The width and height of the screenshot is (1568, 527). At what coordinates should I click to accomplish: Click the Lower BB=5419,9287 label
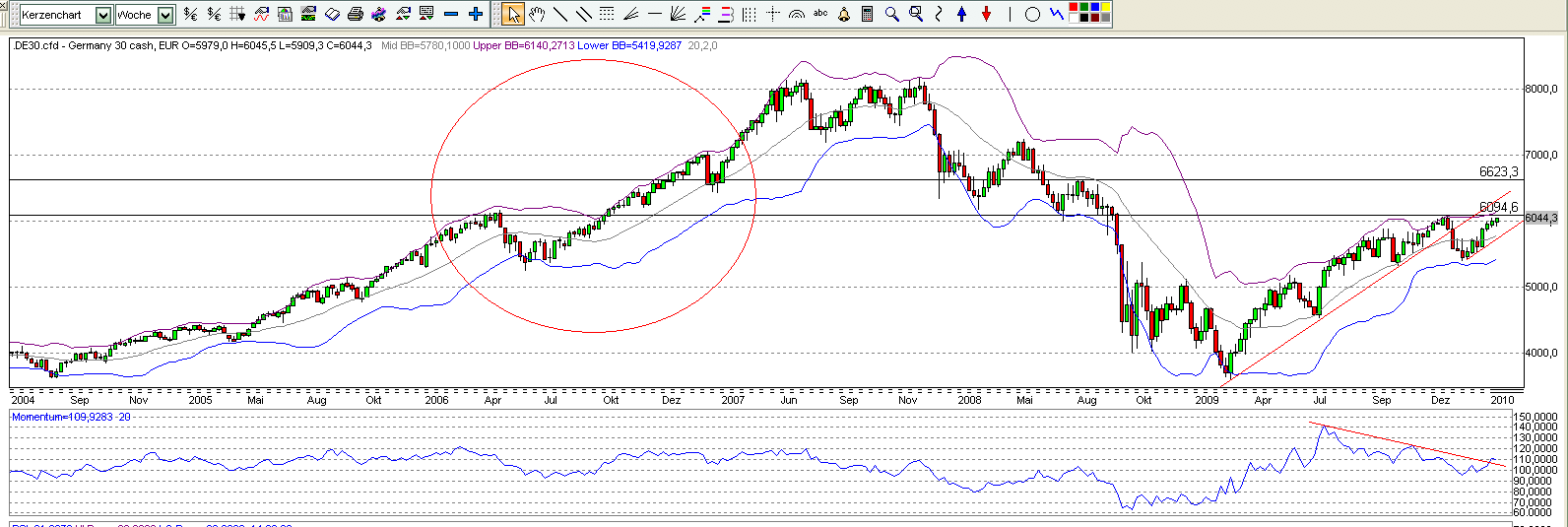pyautogui.click(x=630, y=45)
